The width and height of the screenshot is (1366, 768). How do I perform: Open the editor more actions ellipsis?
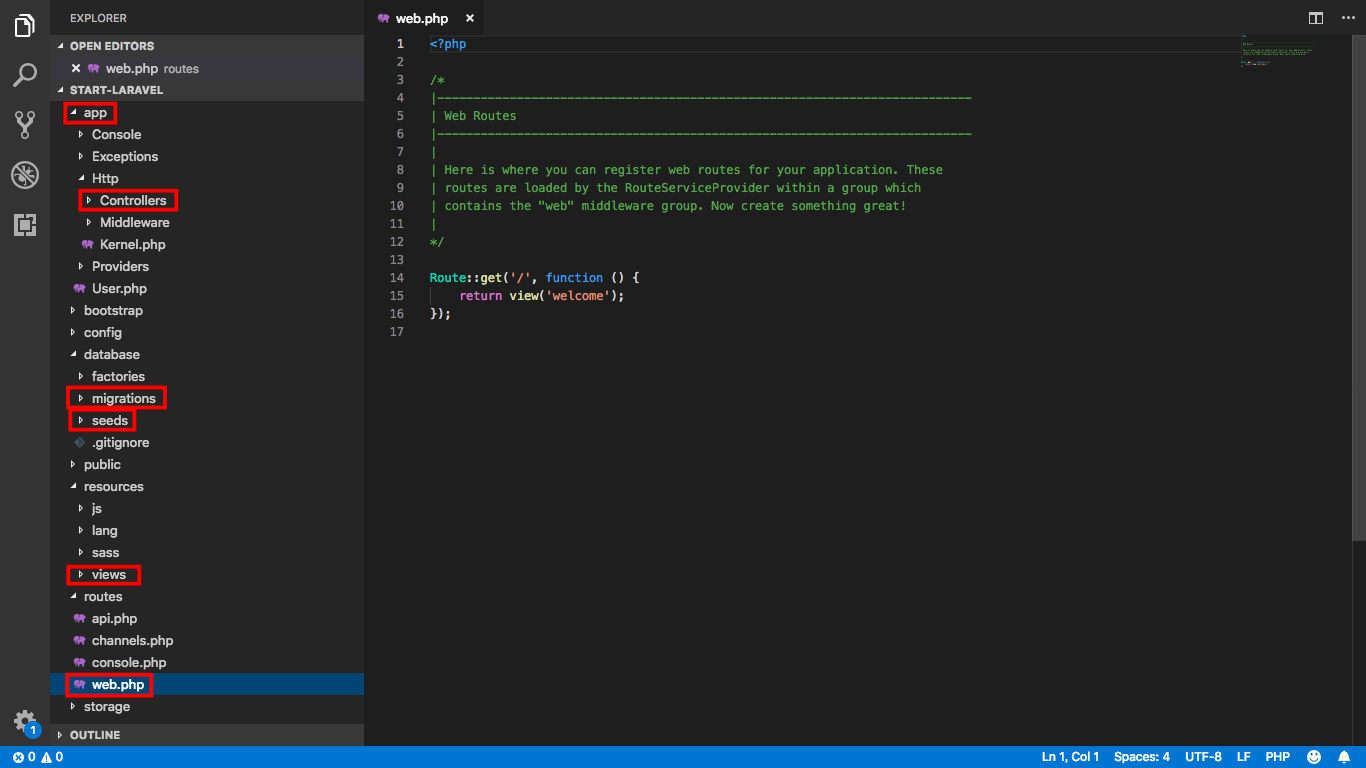tap(1347, 18)
